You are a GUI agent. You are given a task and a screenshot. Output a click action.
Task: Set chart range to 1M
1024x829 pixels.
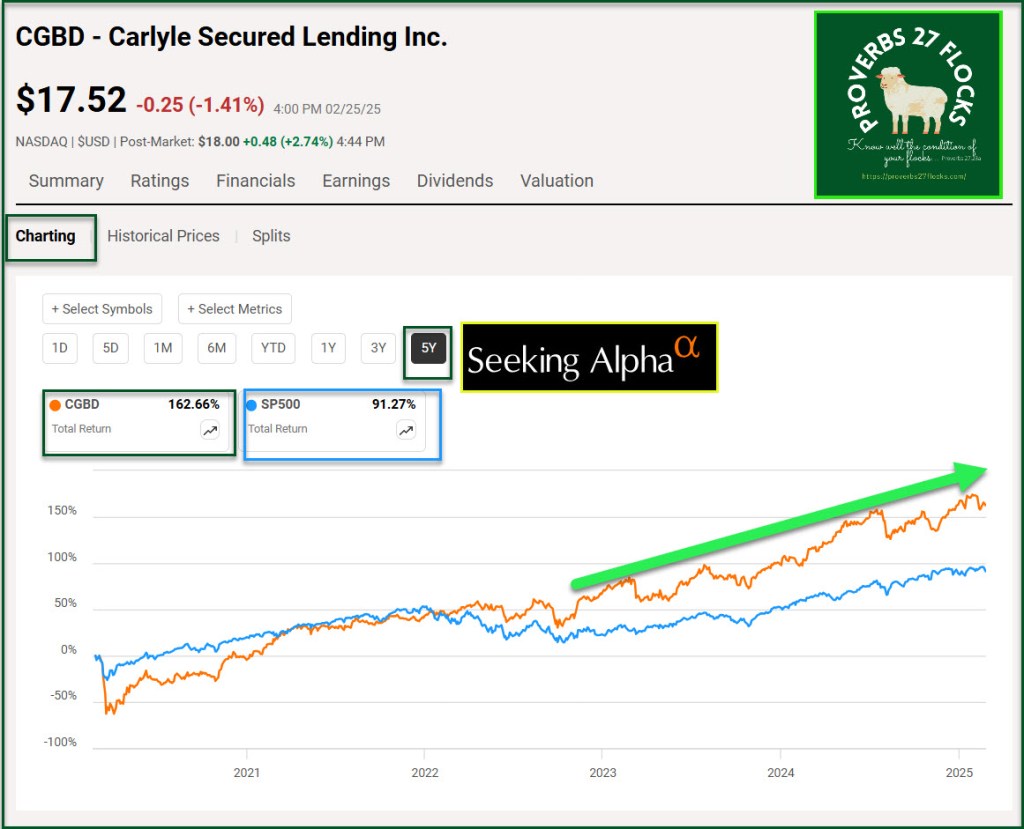(163, 348)
